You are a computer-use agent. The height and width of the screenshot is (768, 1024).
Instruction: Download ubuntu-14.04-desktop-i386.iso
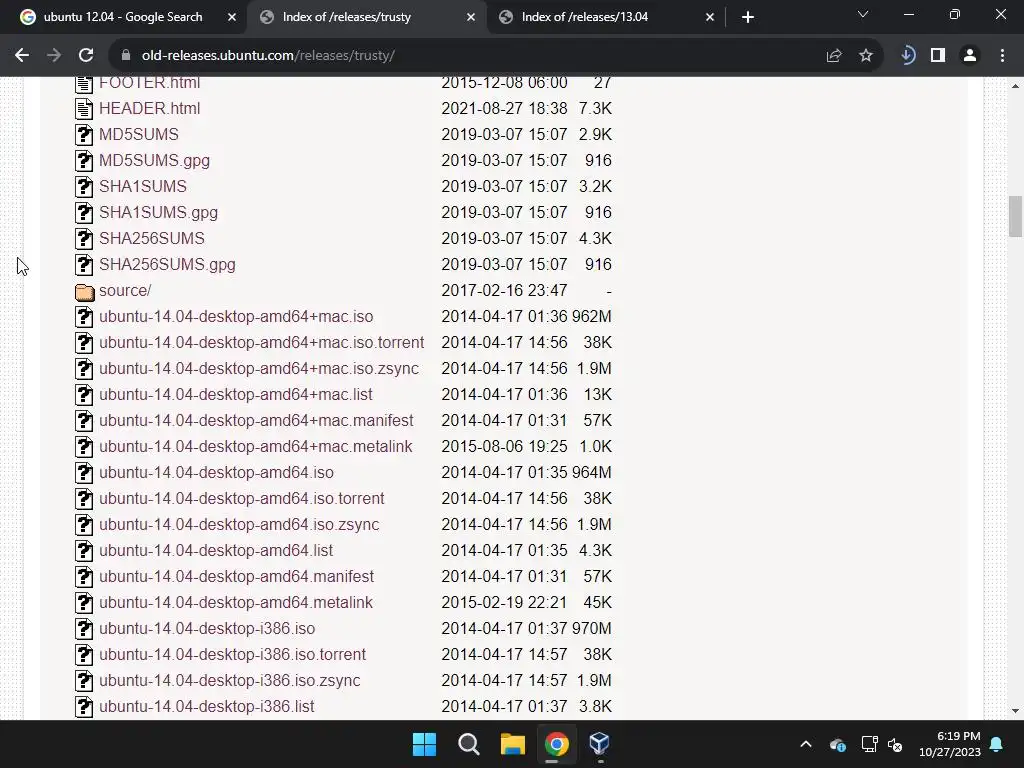click(x=207, y=629)
